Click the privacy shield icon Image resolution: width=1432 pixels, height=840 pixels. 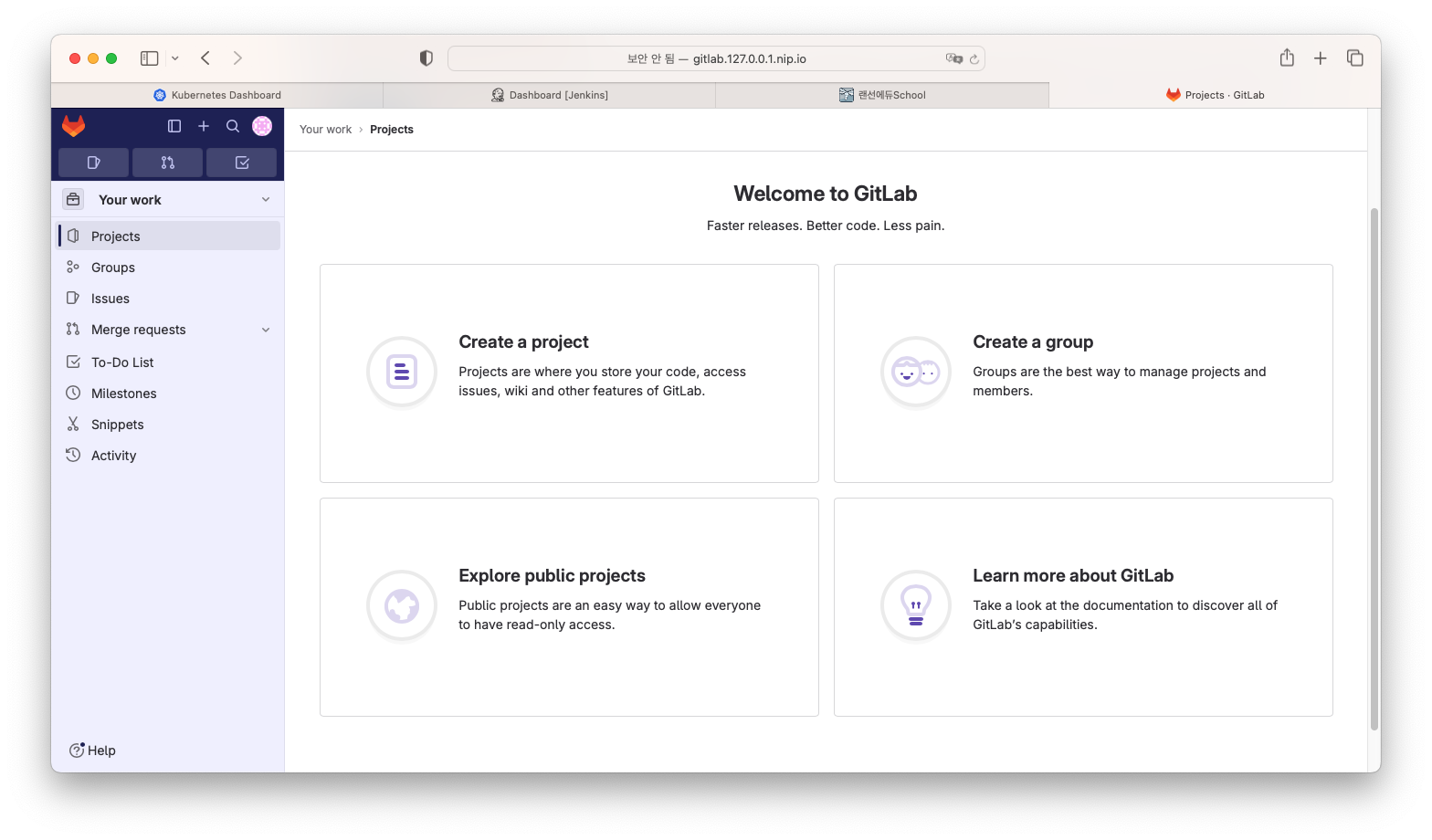coord(426,58)
